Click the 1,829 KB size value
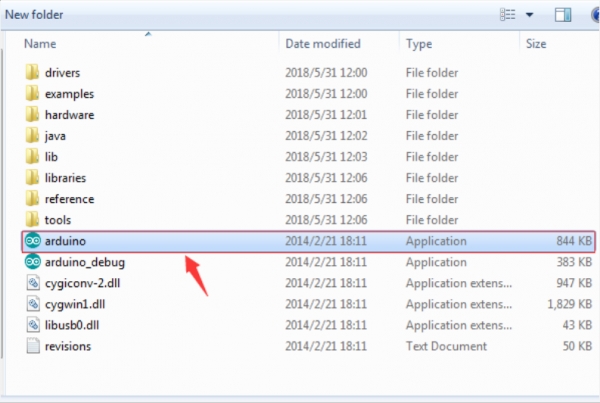 tap(569, 304)
